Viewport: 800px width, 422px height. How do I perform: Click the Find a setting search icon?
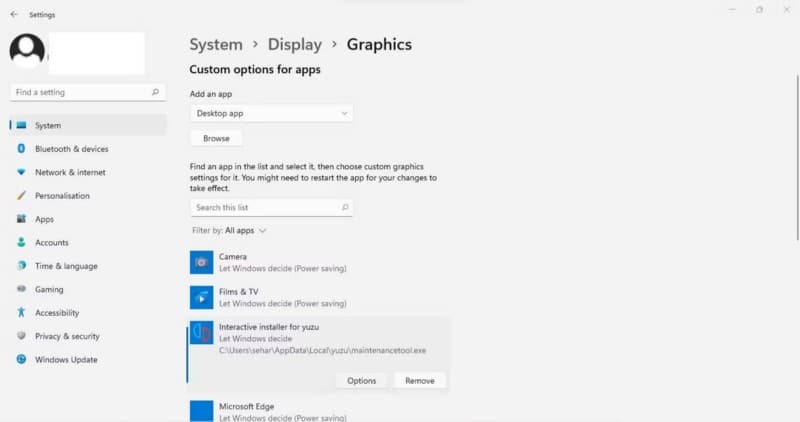click(x=155, y=92)
